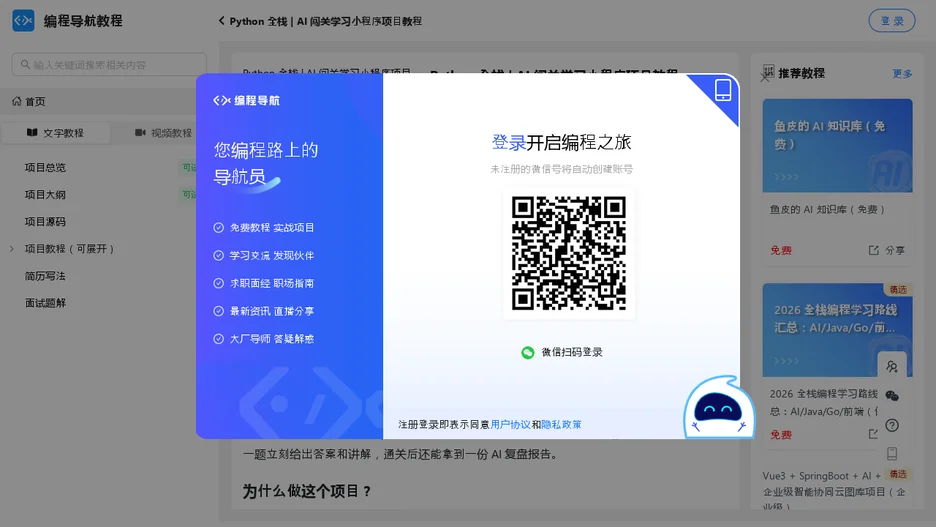936x527 pixels.
Task: Click the login QR code image
Action: pyautogui.click(x=568, y=253)
